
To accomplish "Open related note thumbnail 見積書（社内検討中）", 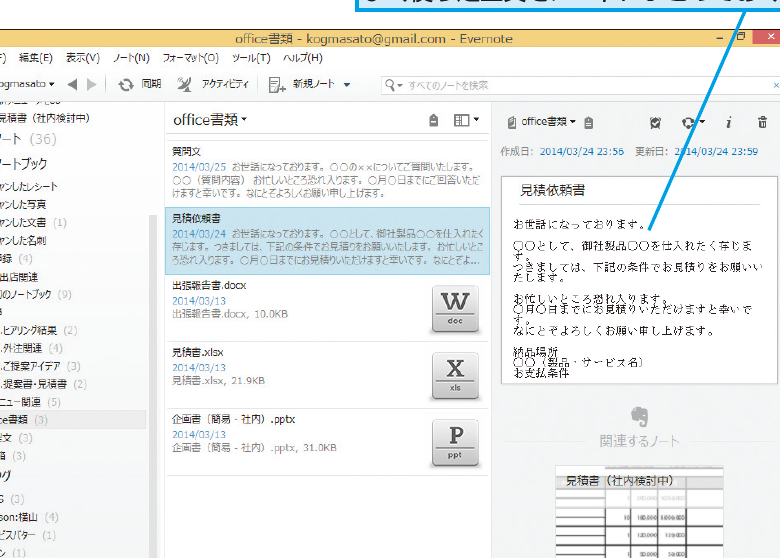I will (x=639, y=512).
